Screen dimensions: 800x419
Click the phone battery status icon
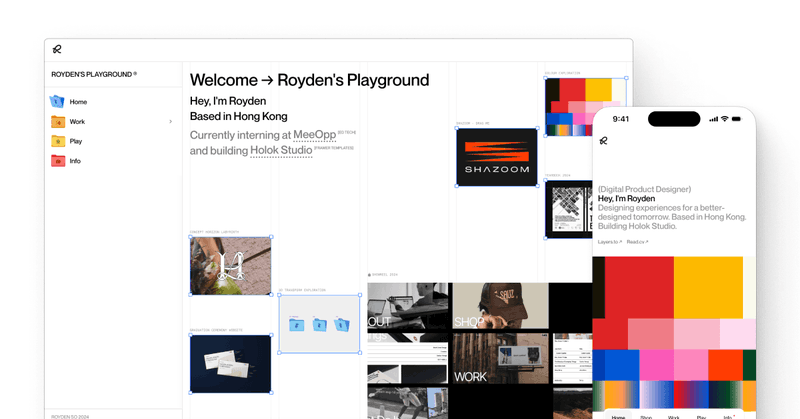point(736,119)
